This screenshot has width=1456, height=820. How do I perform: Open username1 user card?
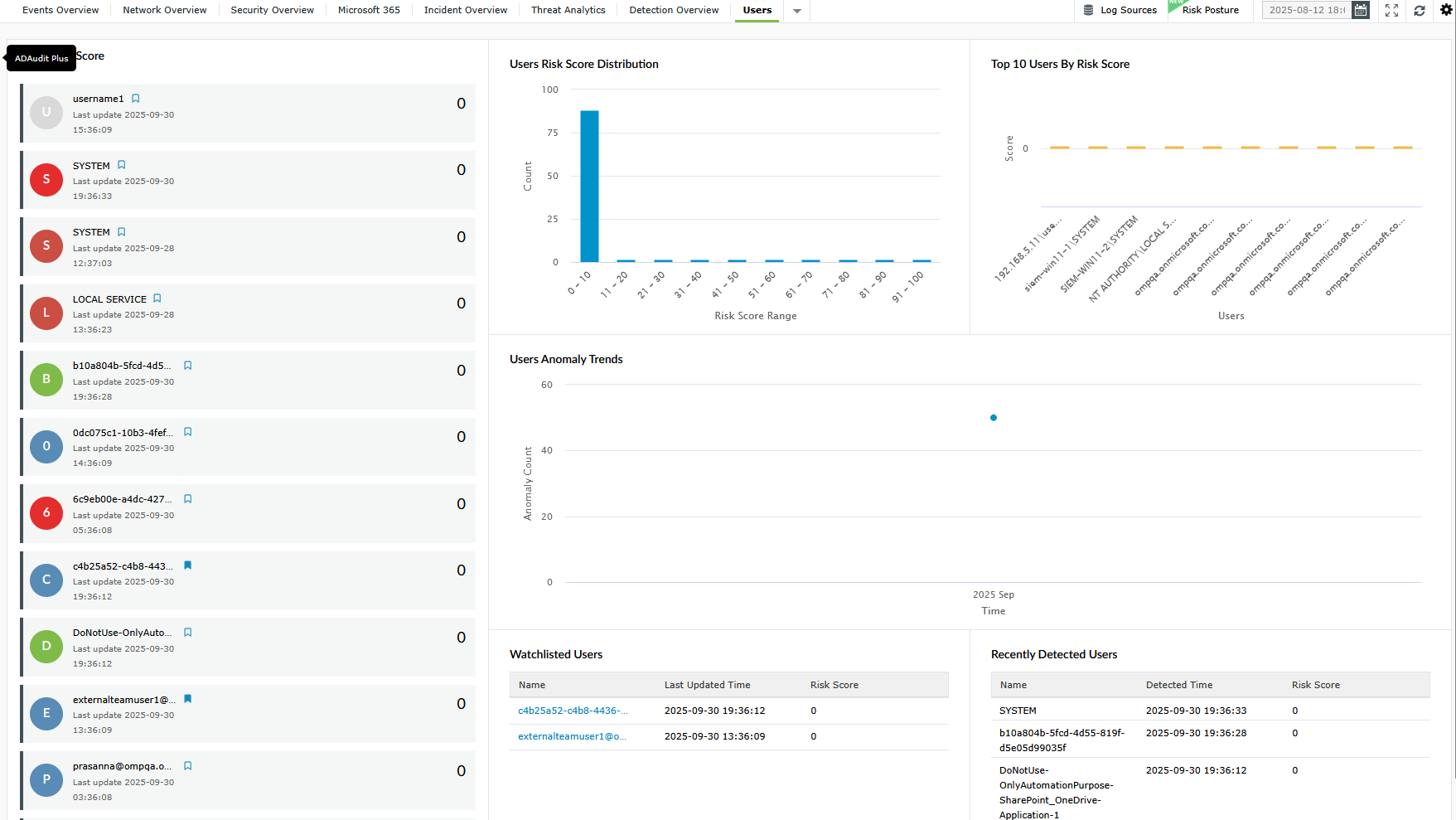[248, 114]
